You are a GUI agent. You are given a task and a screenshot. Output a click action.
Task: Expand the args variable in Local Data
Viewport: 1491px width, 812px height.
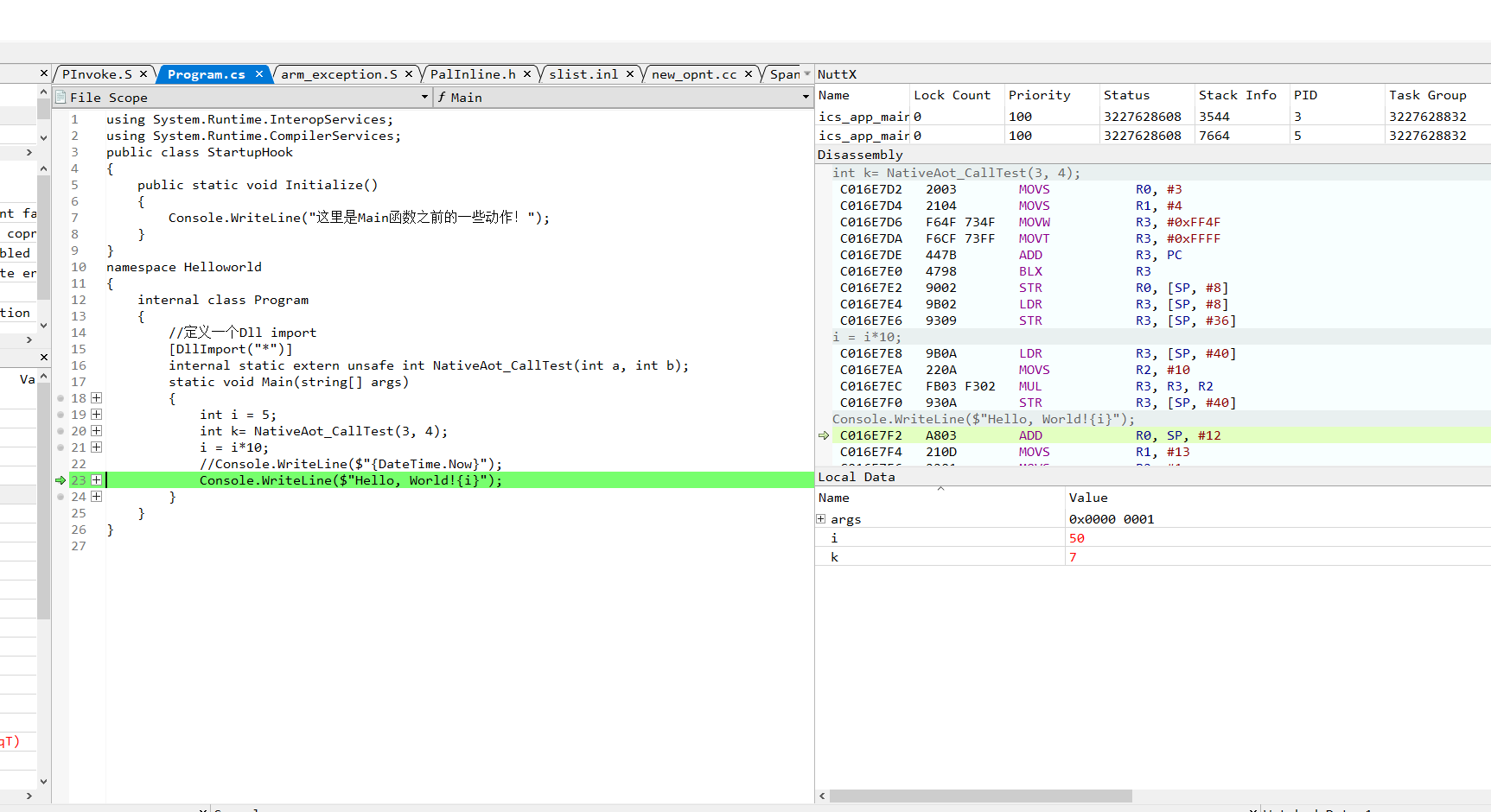[821, 519]
